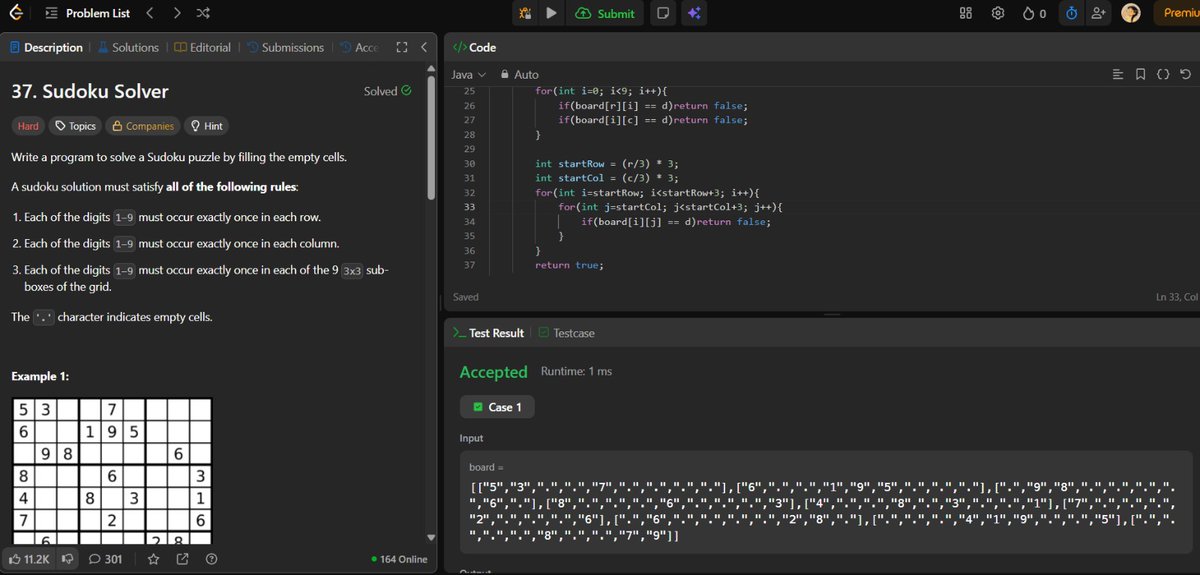Screen dimensions: 1200x575
Task: Switch to the Testcase tab
Action: (566, 332)
